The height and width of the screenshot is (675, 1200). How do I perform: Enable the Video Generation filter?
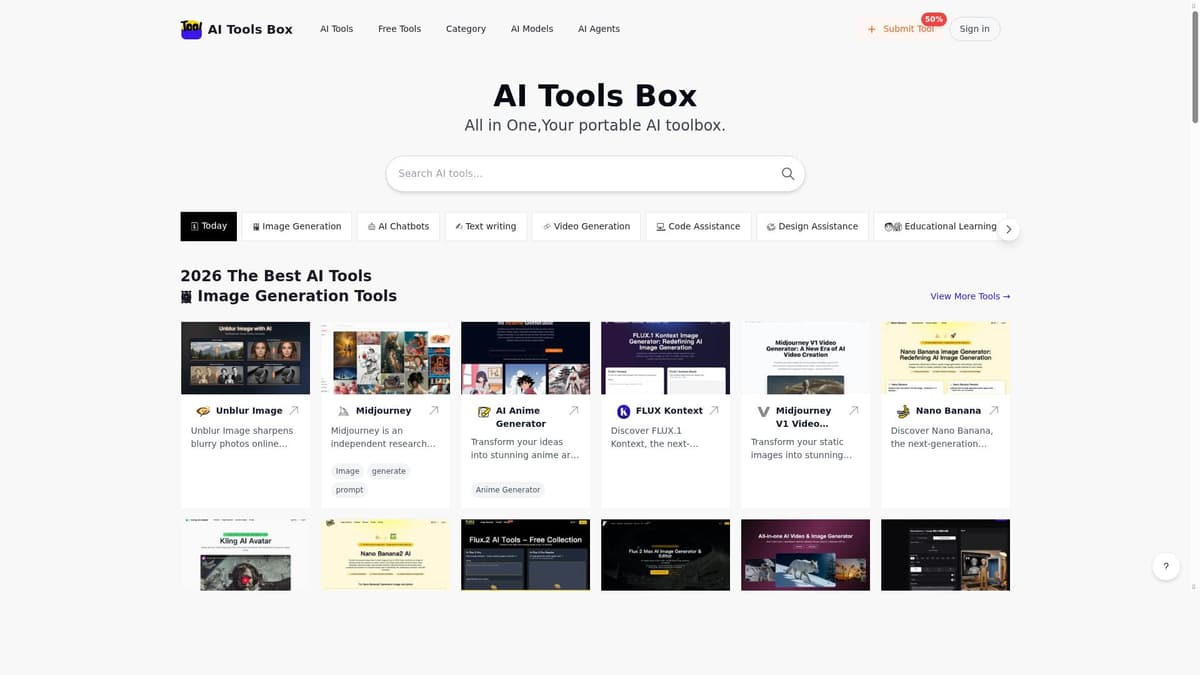point(585,226)
